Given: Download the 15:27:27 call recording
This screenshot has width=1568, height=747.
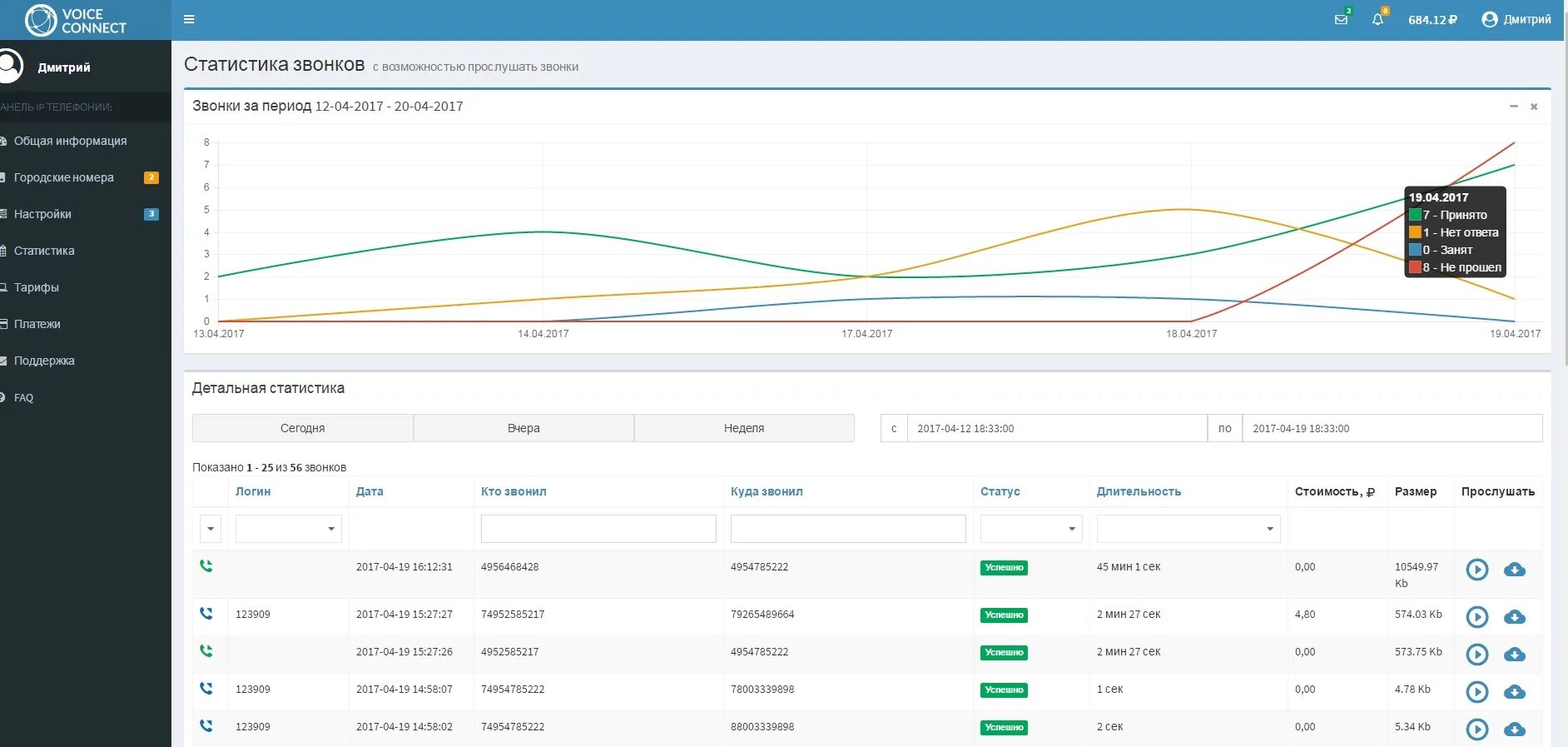Looking at the screenshot, I should point(1515,617).
